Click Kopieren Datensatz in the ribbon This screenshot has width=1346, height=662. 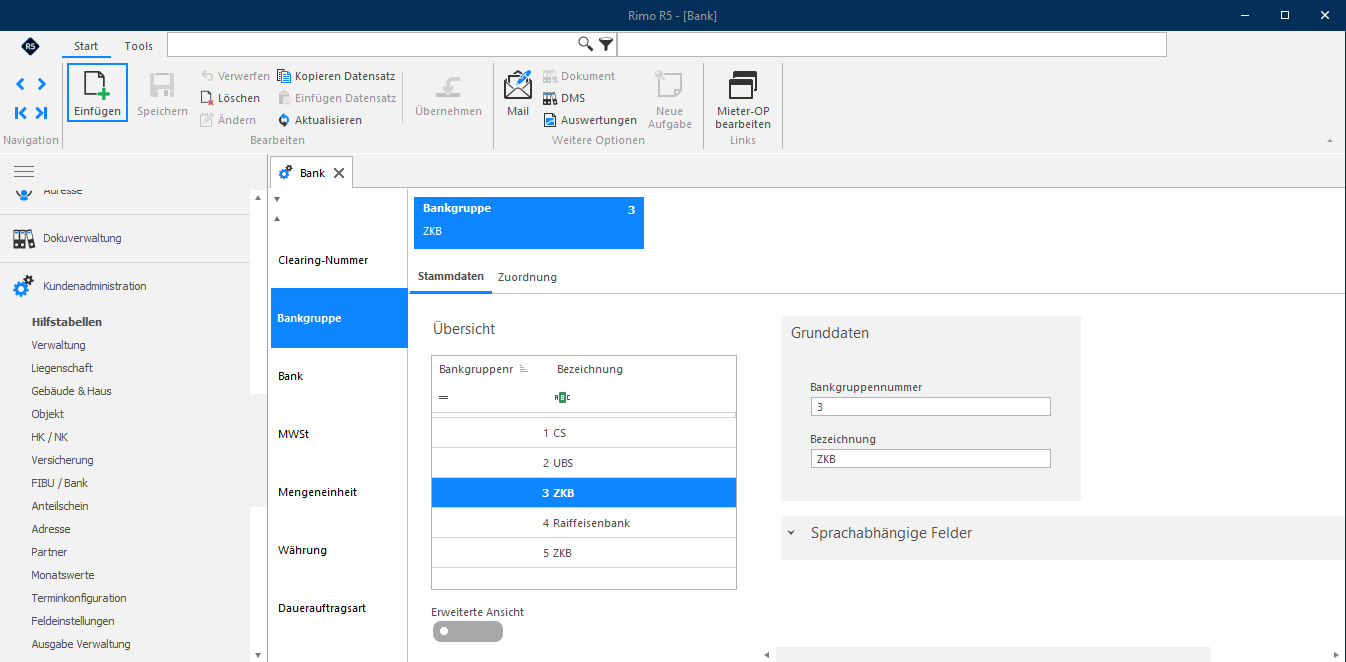pyautogui.click(x=336, y=76)
